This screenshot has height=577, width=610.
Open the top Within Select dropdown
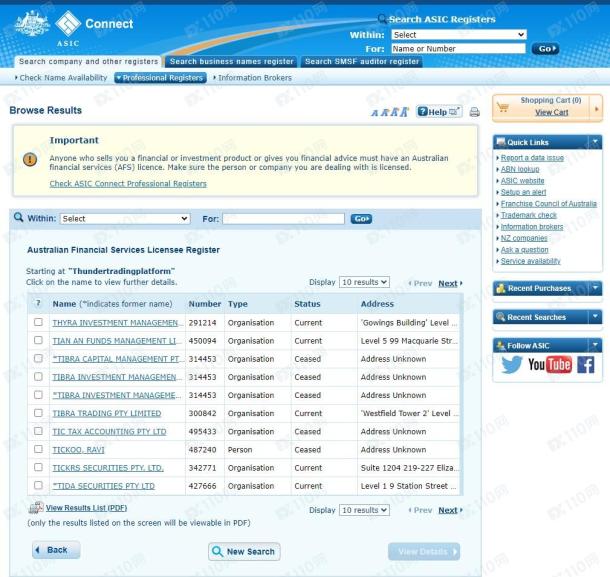[x=458, y=34]
